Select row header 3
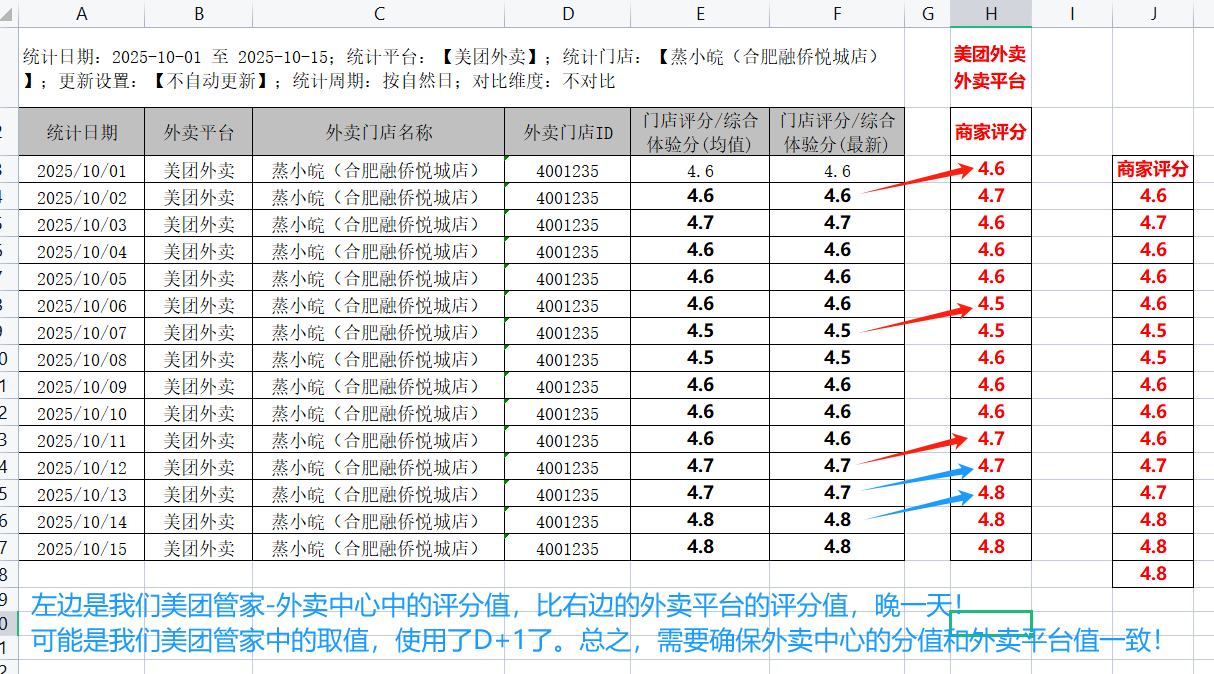Screen dimensions: 1214x674 [x=10, y=170]
